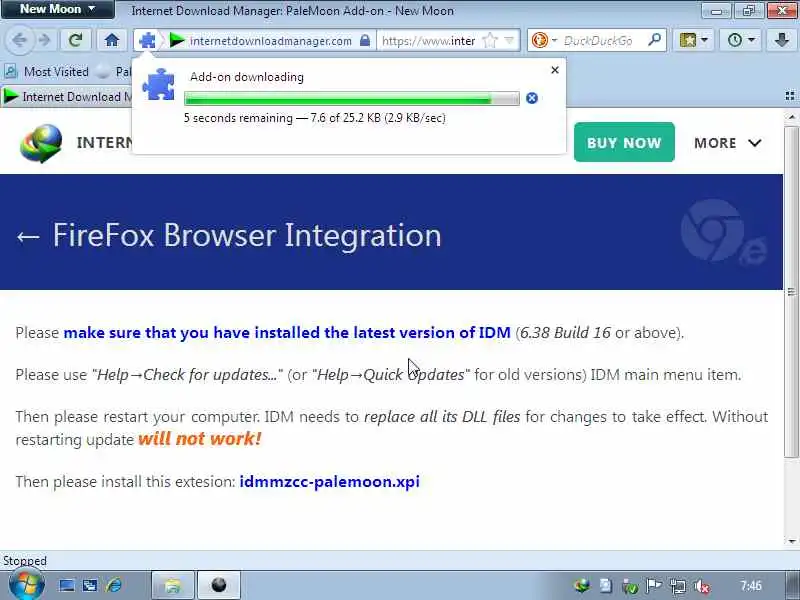Click the '6.38 Build 16' version text
This screenshot has width=800, height=600.
(x=565, y=333)
